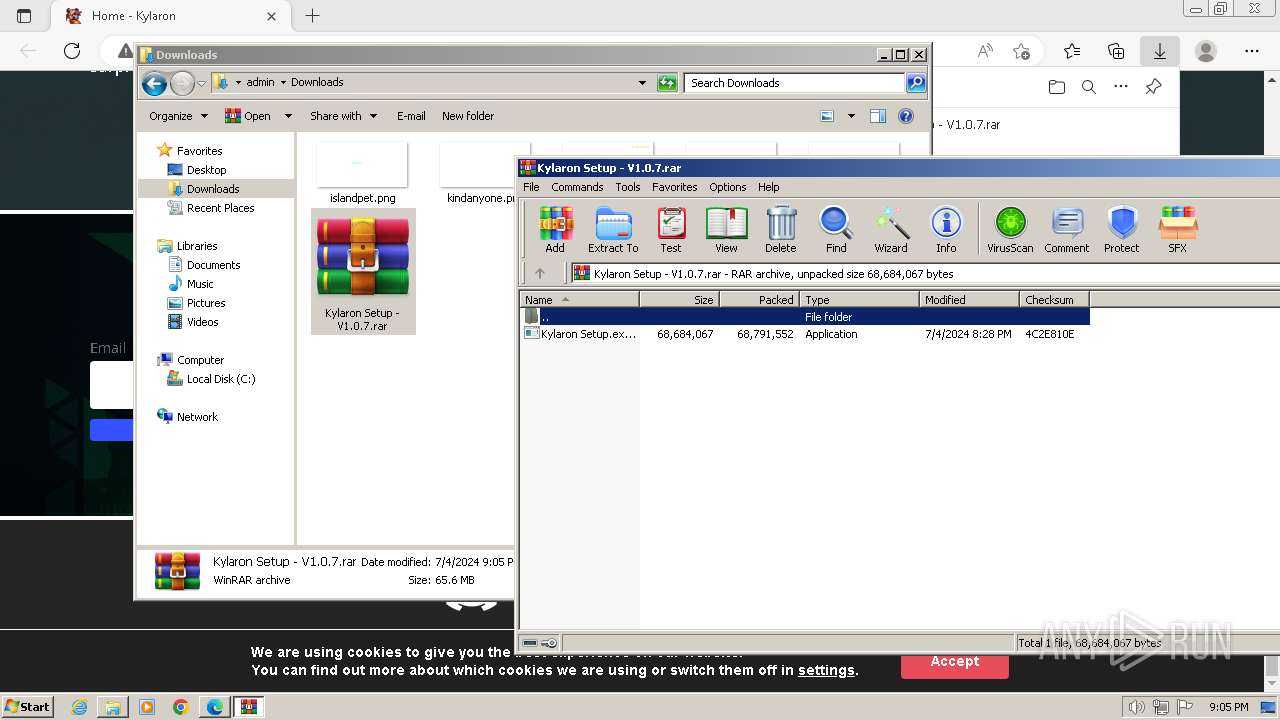Sort archive by Packed column

click(760, 300)
